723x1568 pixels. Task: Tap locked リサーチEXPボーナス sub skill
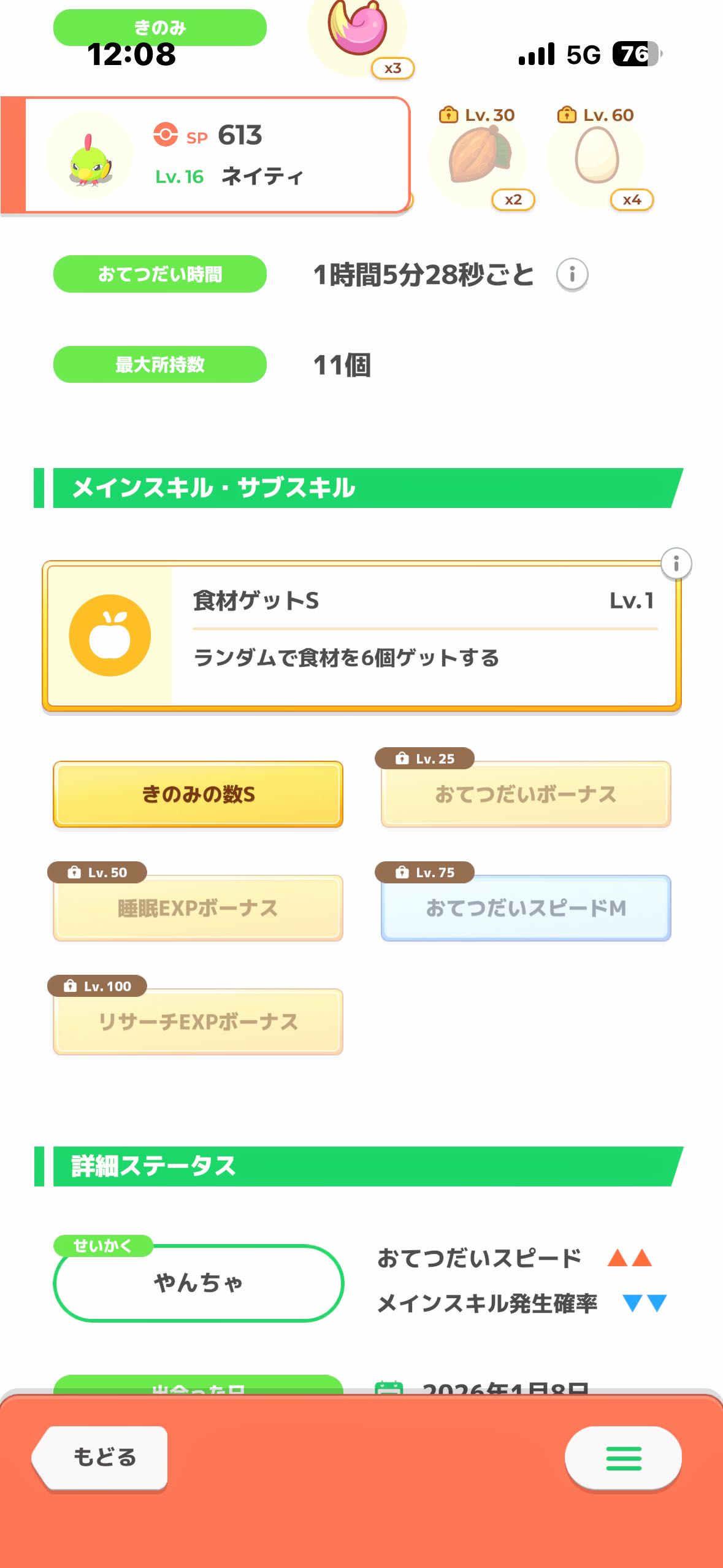point(198,1021)
